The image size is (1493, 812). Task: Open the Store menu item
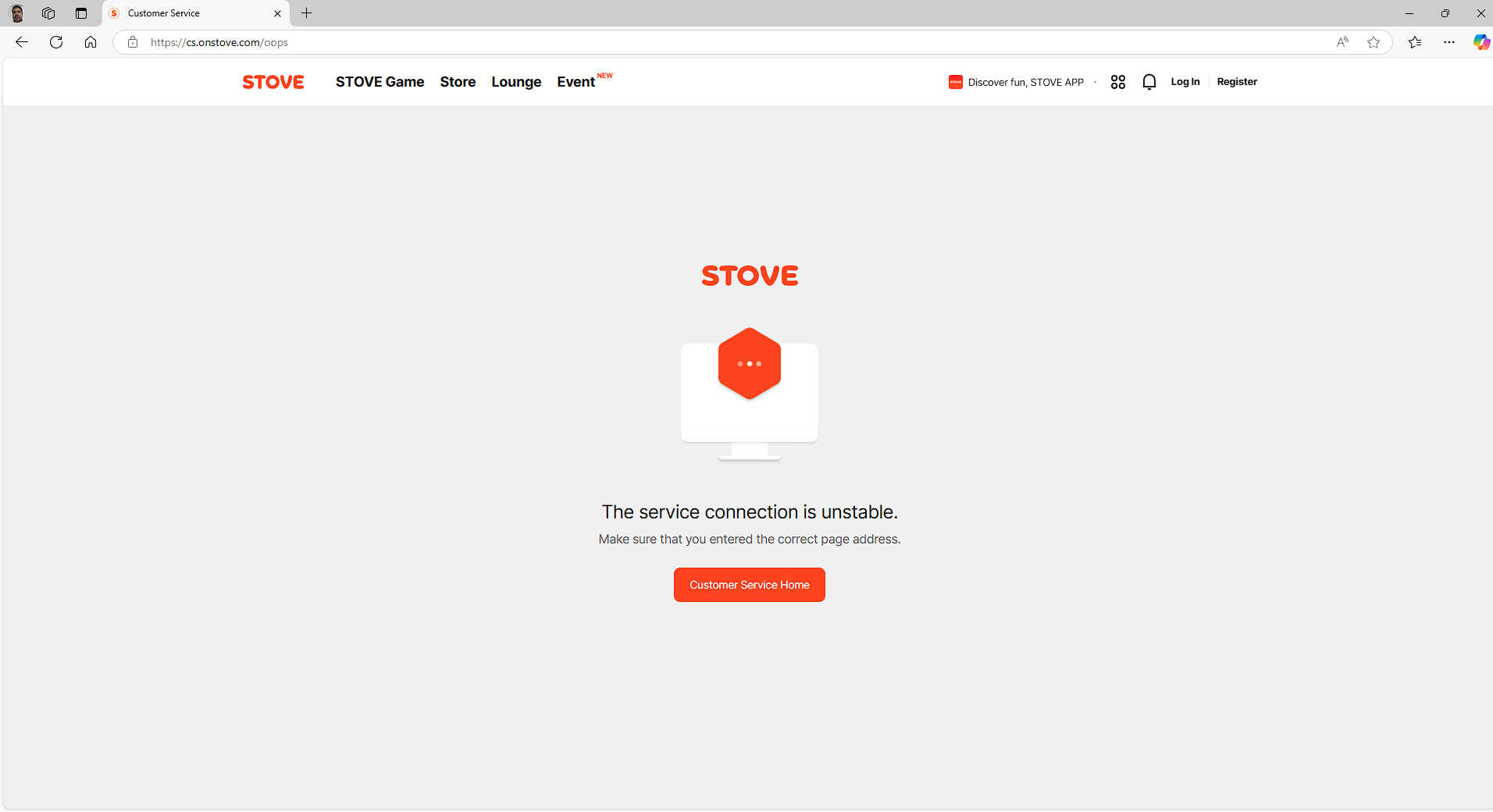click(458, 82)
